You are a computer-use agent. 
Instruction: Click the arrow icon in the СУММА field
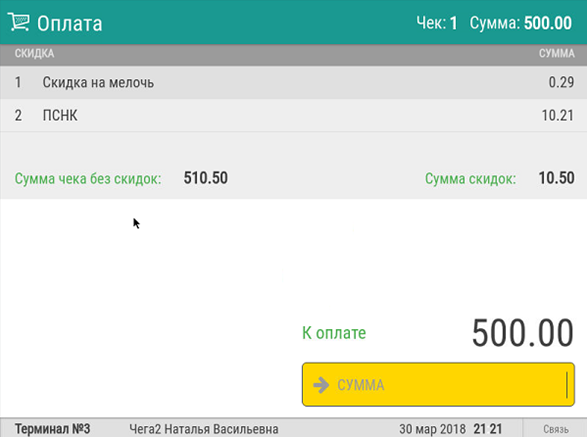pos(321,385)
